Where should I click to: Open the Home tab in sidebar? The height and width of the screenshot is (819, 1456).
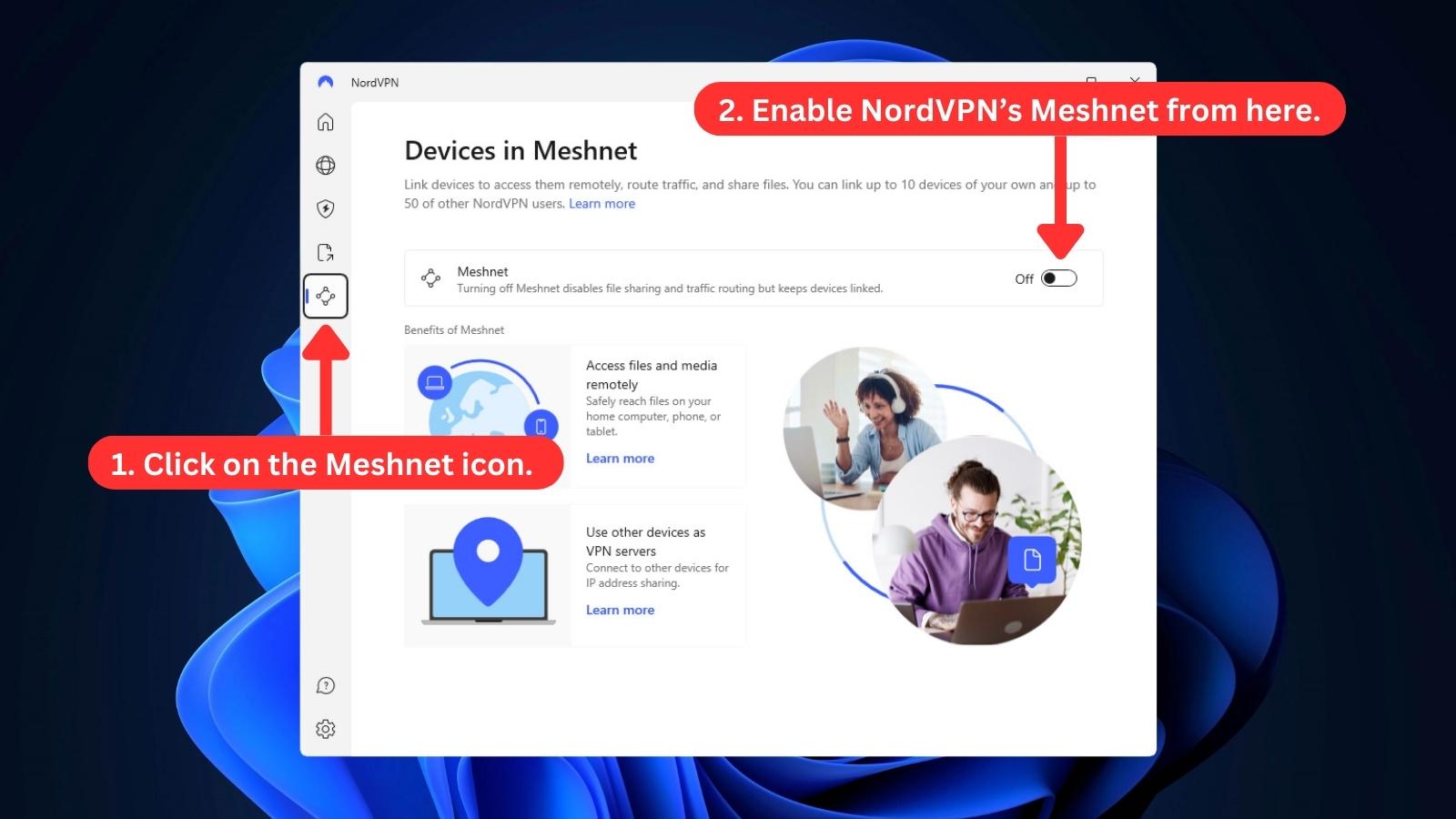326,122
